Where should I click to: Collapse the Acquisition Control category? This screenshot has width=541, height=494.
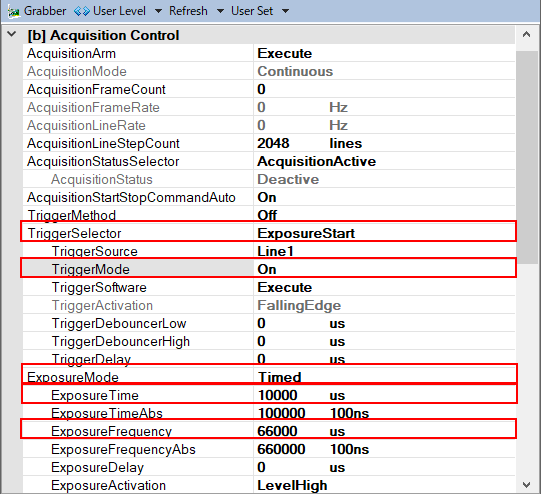[12, 34]
